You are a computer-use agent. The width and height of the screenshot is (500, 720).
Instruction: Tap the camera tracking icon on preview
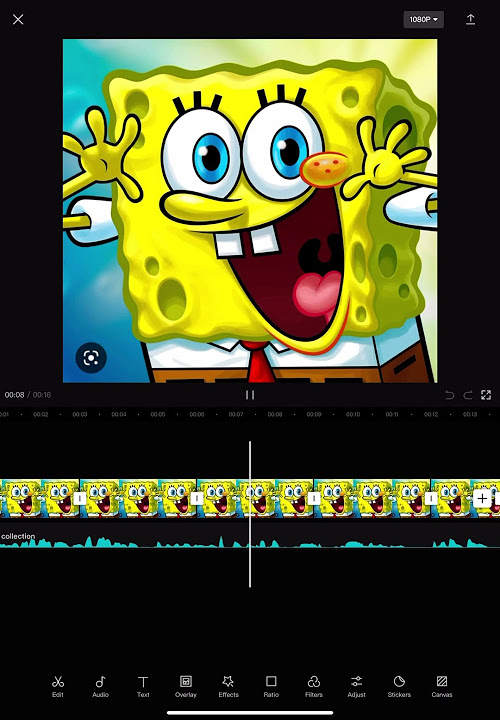point(91,357)
